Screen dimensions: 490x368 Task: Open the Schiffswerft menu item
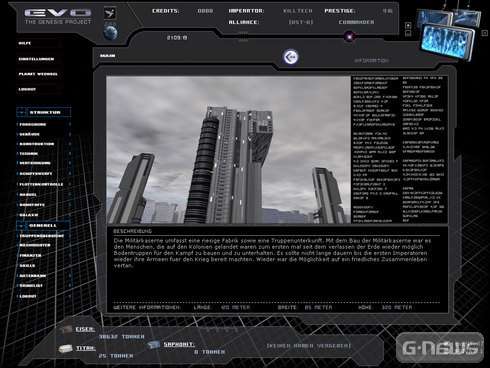(36, 174)
